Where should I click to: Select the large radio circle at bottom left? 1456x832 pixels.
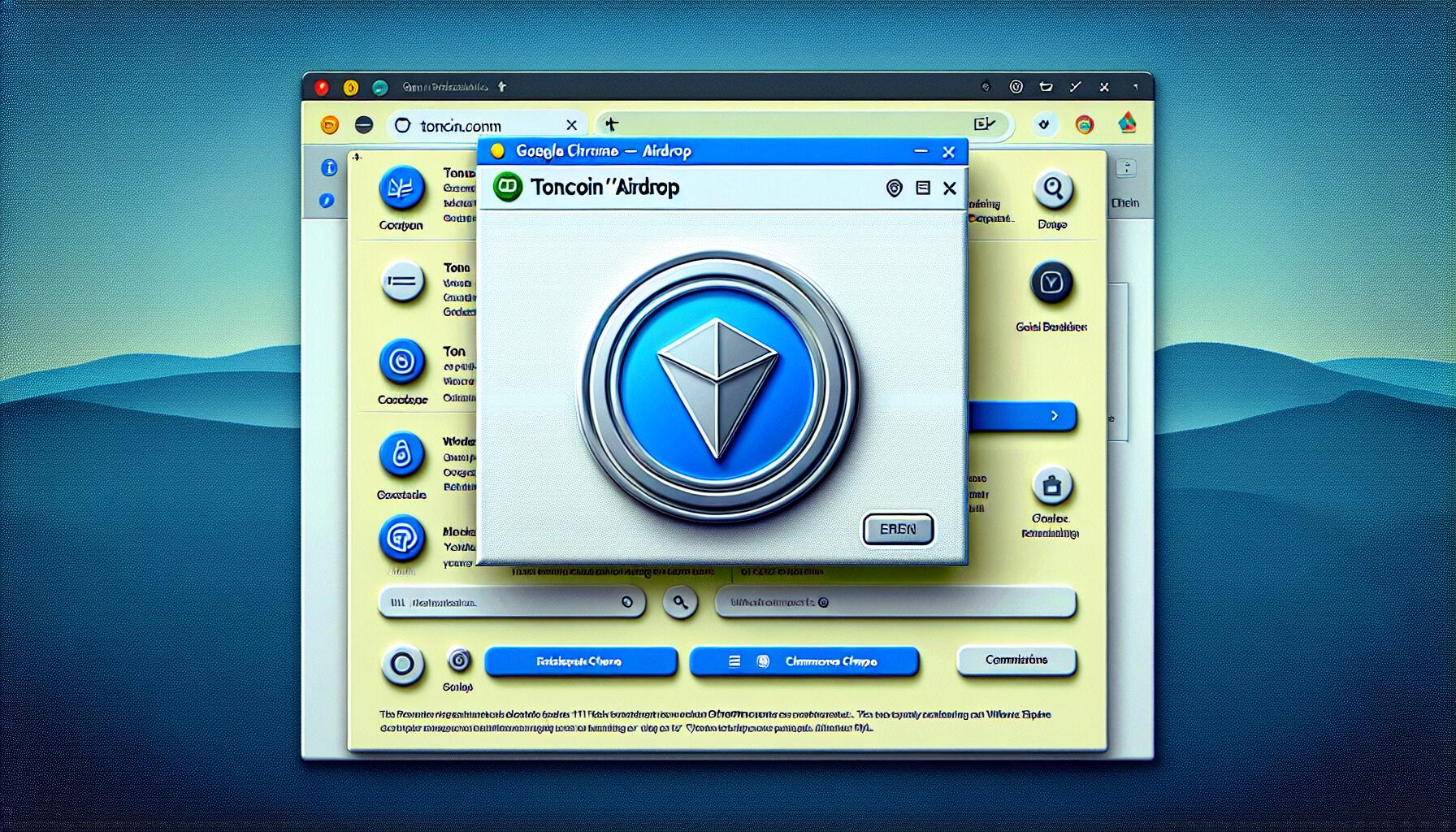click(402, 665)
